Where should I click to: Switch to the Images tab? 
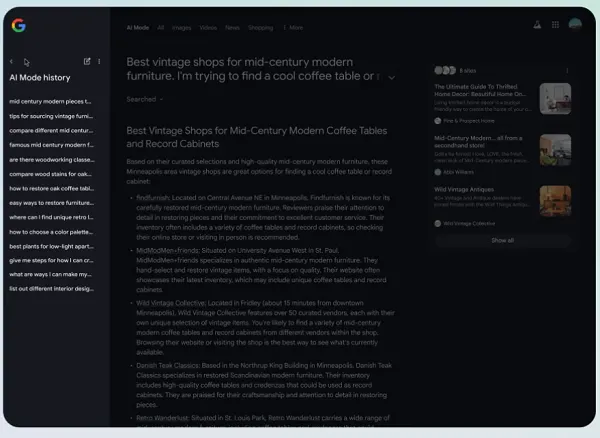(x=181, y=28)
